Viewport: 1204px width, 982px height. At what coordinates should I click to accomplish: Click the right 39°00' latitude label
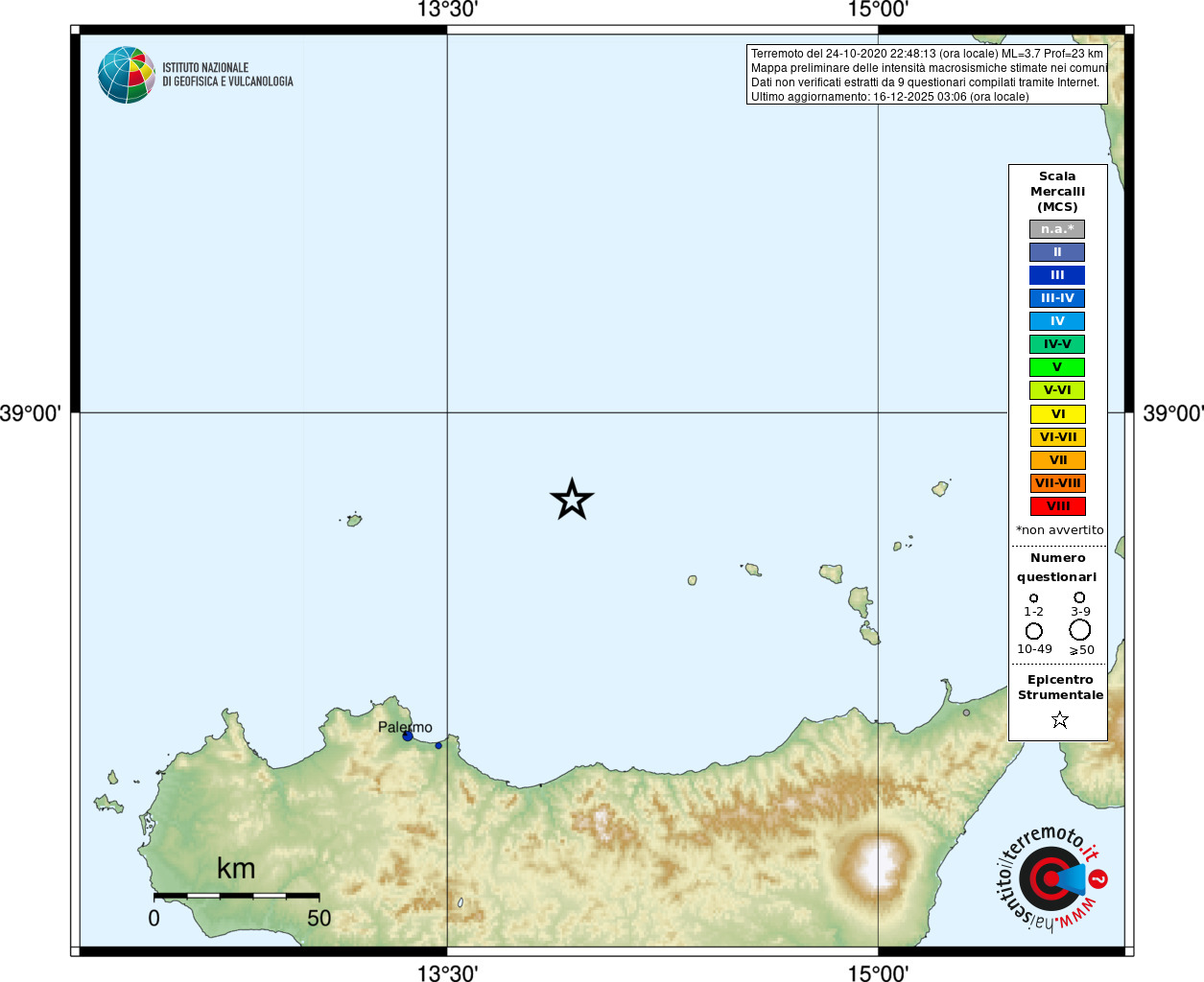point(1173,413)
